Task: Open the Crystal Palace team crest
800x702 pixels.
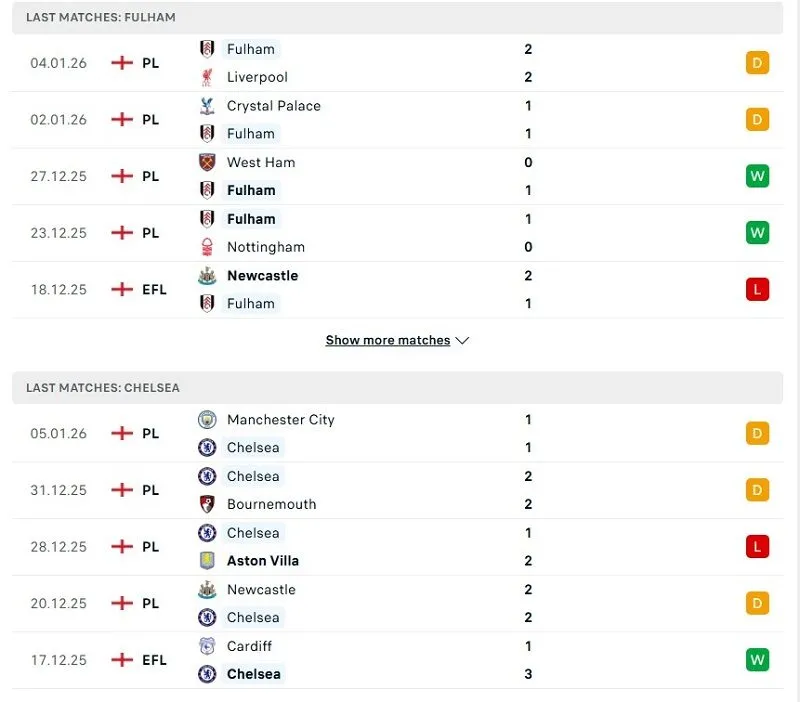Action: 207,105
